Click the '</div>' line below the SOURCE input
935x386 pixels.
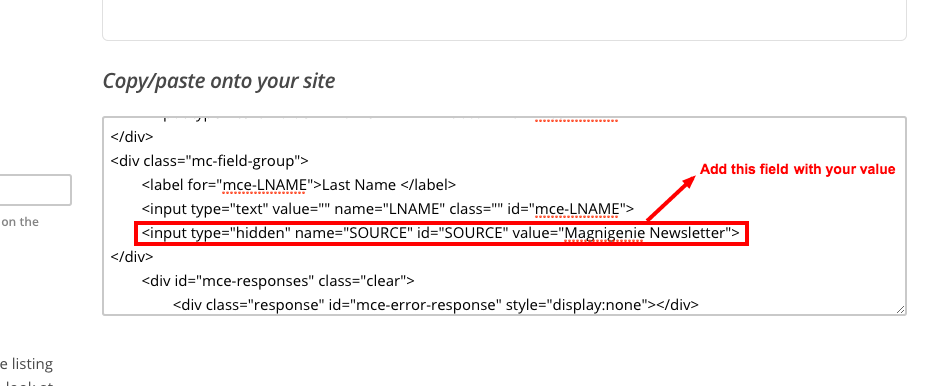click(x=132, y=257)
